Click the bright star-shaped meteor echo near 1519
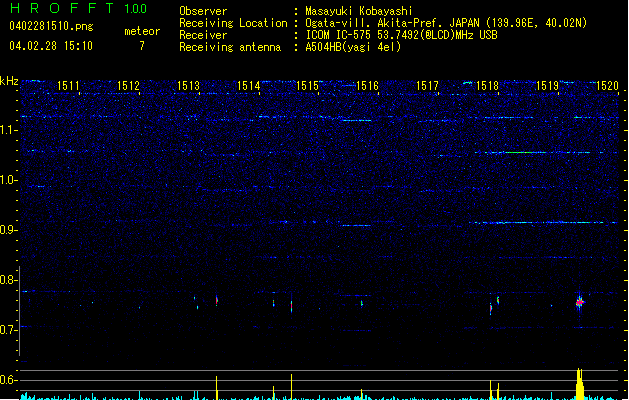 coord(580,303)
